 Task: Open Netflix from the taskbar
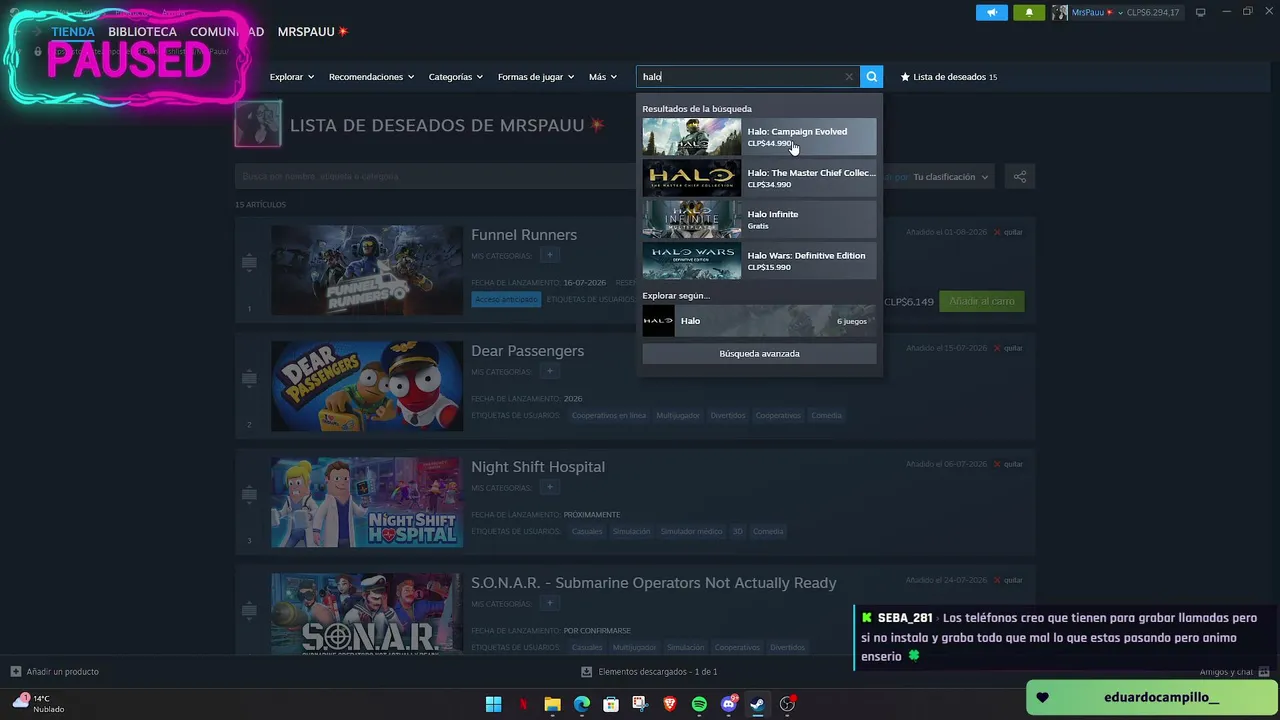pyautogui.click(x=523, y=704)
